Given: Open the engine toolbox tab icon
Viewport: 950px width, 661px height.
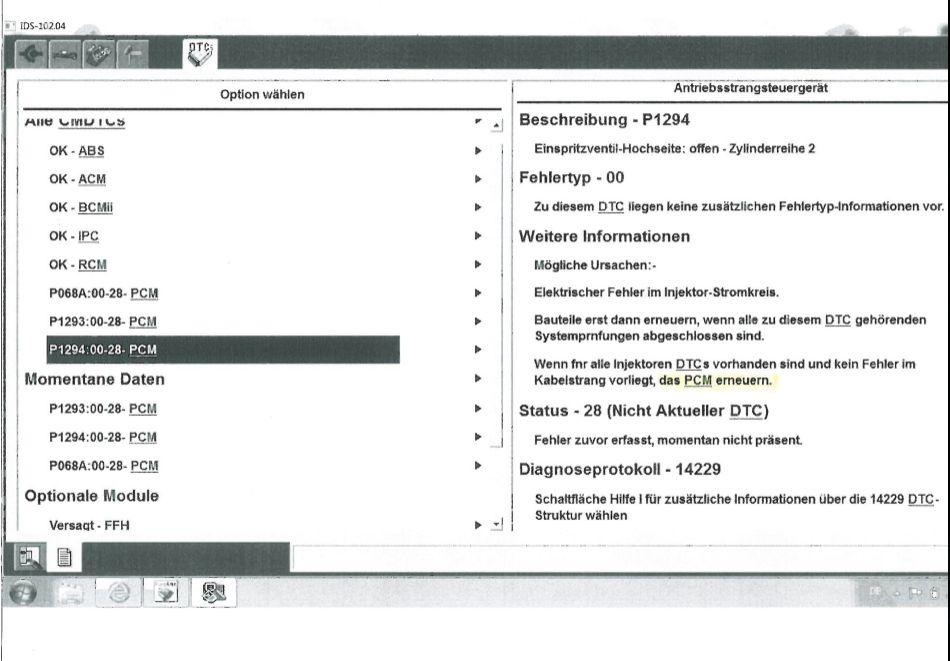Looking at the screenshot, I should (99, 54).
